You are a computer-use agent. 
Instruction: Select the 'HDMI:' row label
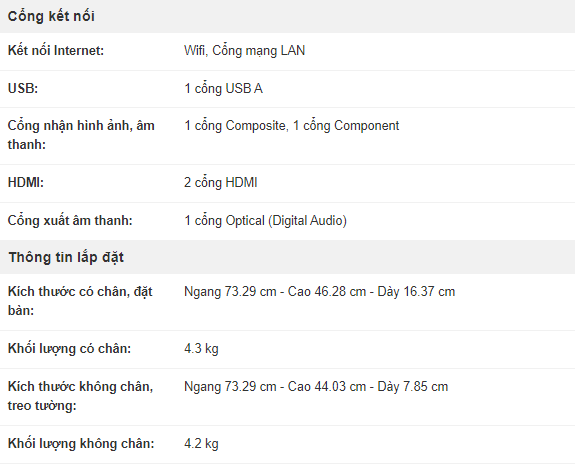26,182
